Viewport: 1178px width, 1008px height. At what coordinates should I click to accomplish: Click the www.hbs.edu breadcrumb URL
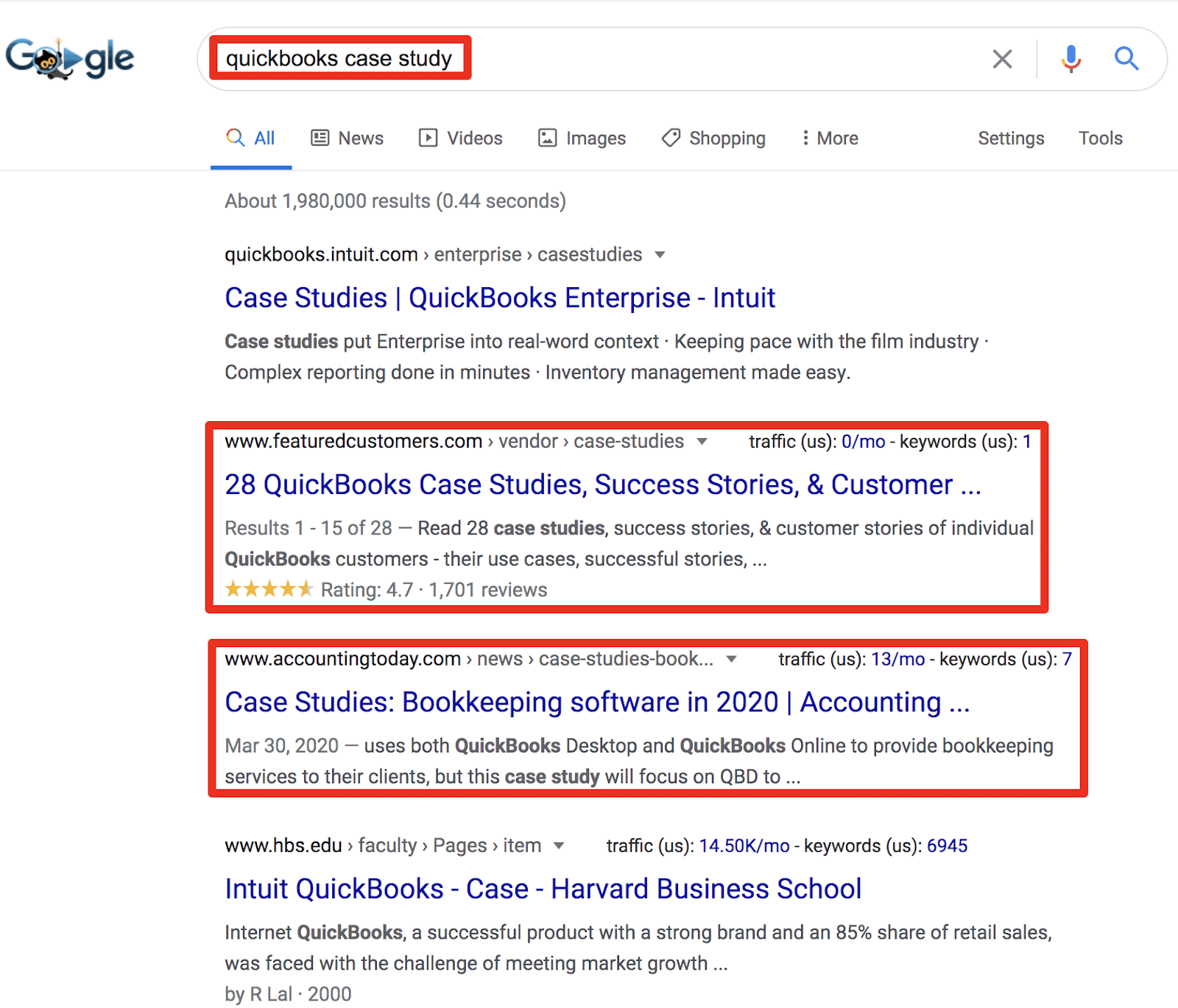[x=383, y=846]
